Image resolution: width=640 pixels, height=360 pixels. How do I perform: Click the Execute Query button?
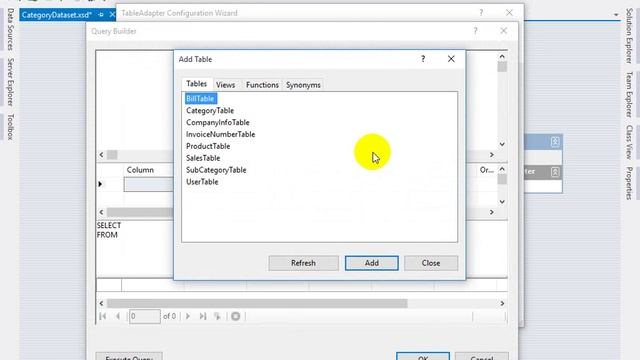point(129,356)
